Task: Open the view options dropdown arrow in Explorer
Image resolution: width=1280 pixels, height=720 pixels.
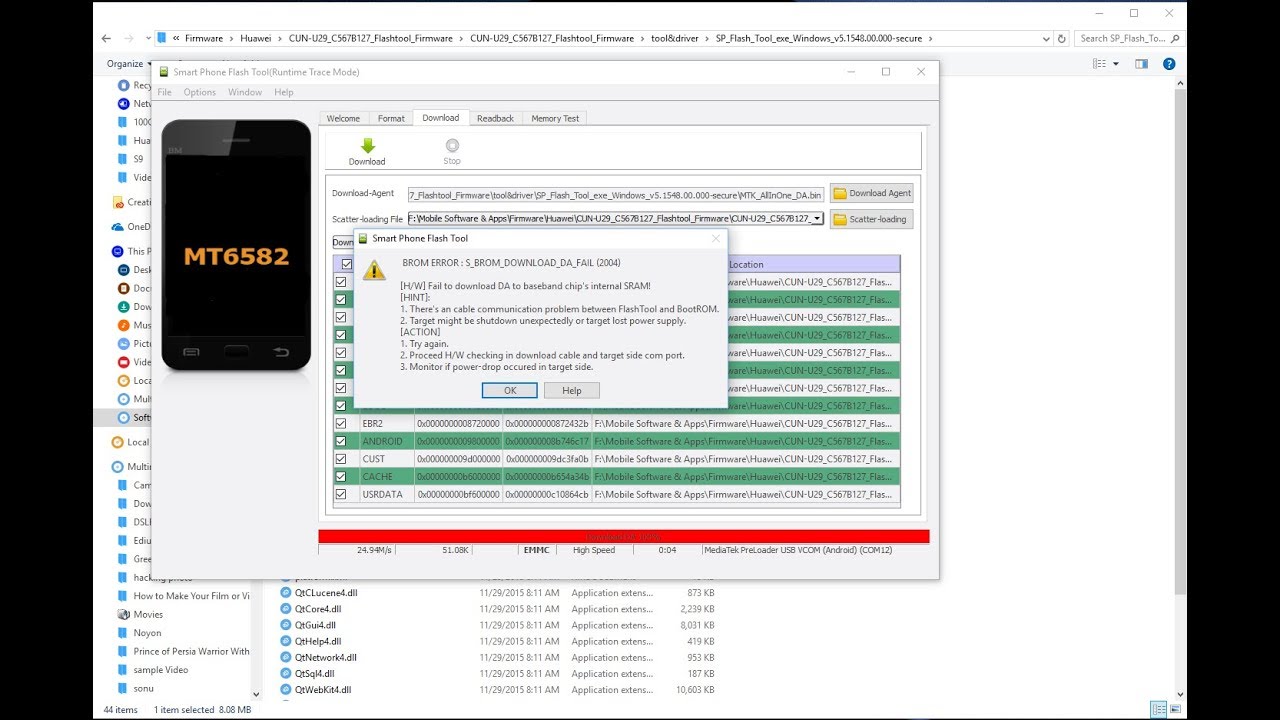Action: (x=1114, y=64)
